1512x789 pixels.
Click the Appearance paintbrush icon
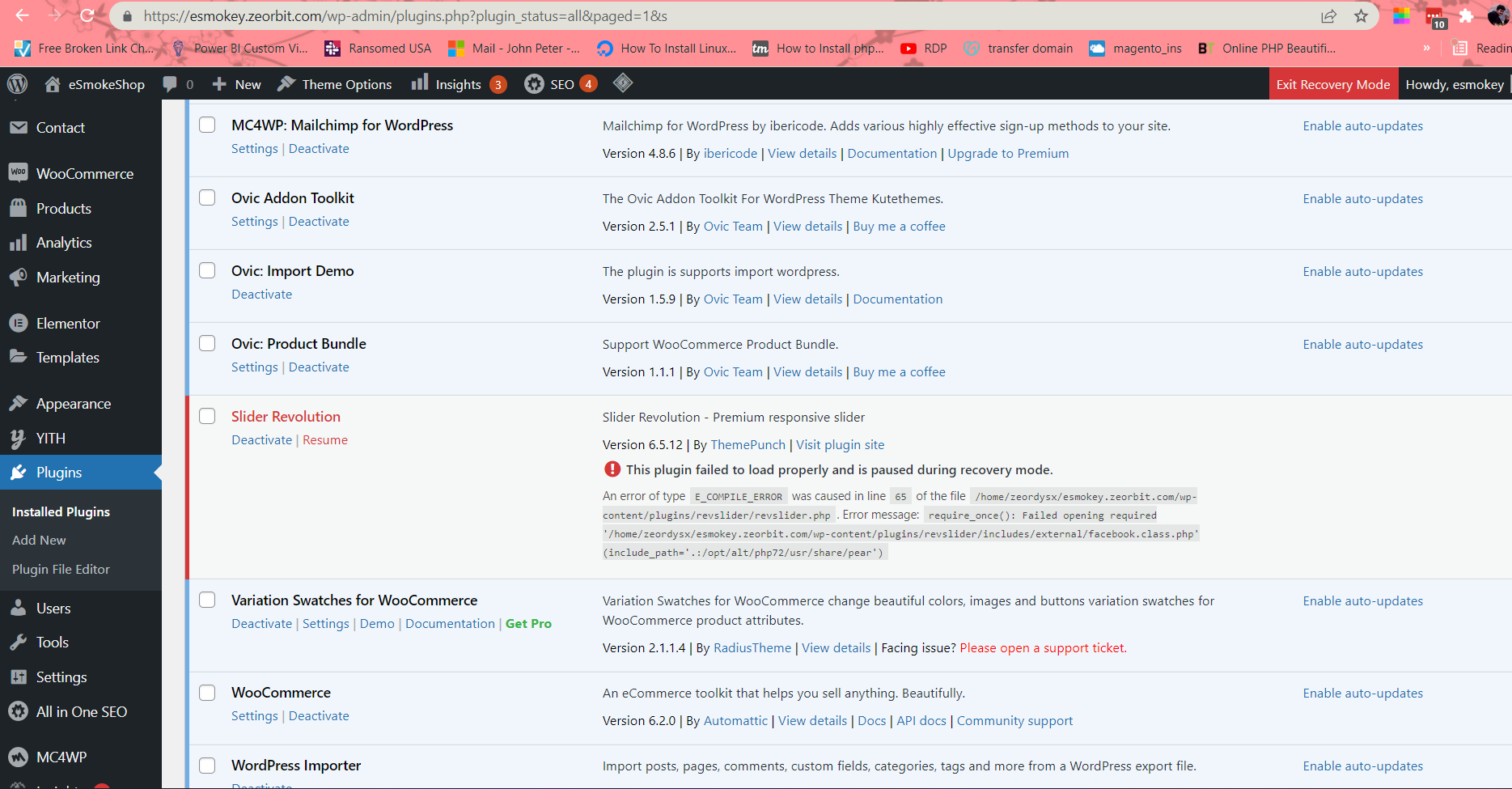pos(19,403)
